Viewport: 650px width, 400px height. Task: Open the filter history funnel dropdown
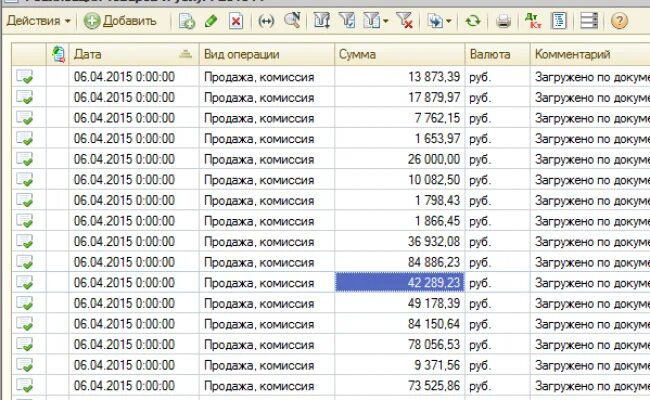click(375, 20)
